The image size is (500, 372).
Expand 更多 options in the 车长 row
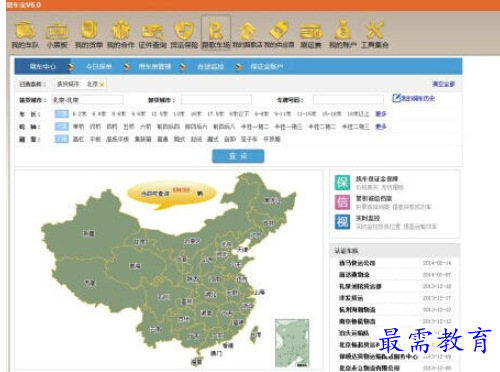380,114
